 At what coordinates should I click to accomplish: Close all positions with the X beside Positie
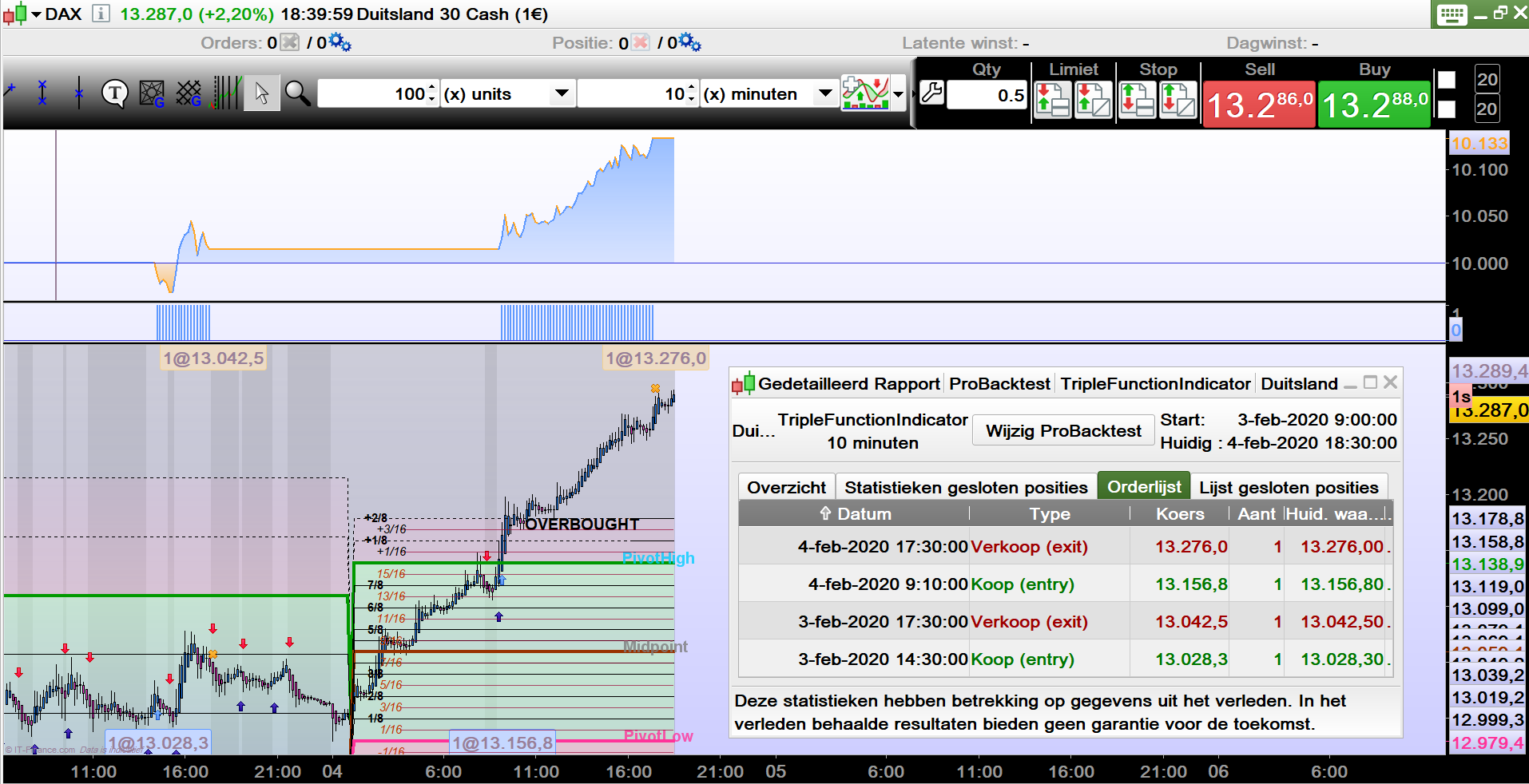[640, 42]
